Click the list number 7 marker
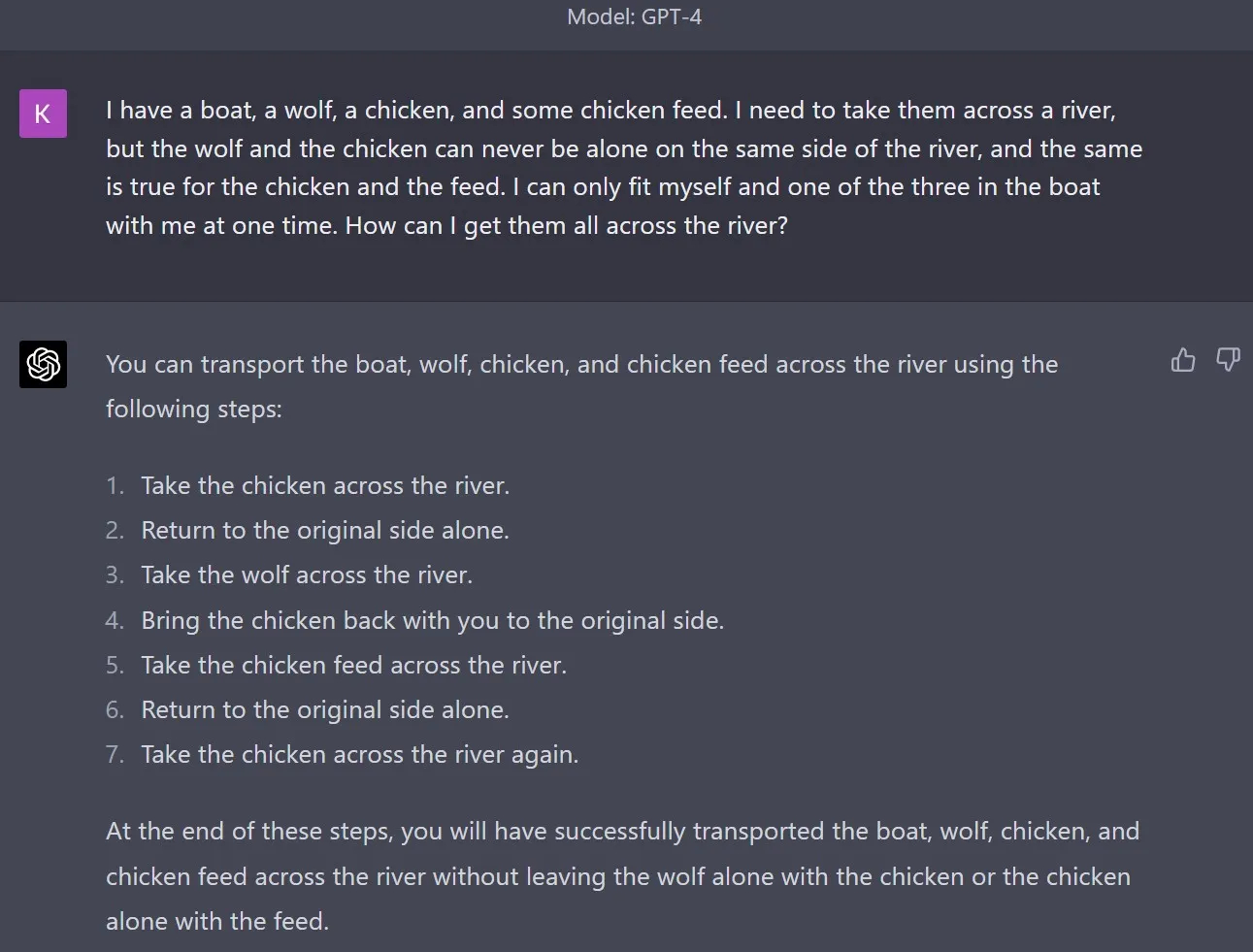Viewport: 1253px width, 952px height. coord(115,754)
